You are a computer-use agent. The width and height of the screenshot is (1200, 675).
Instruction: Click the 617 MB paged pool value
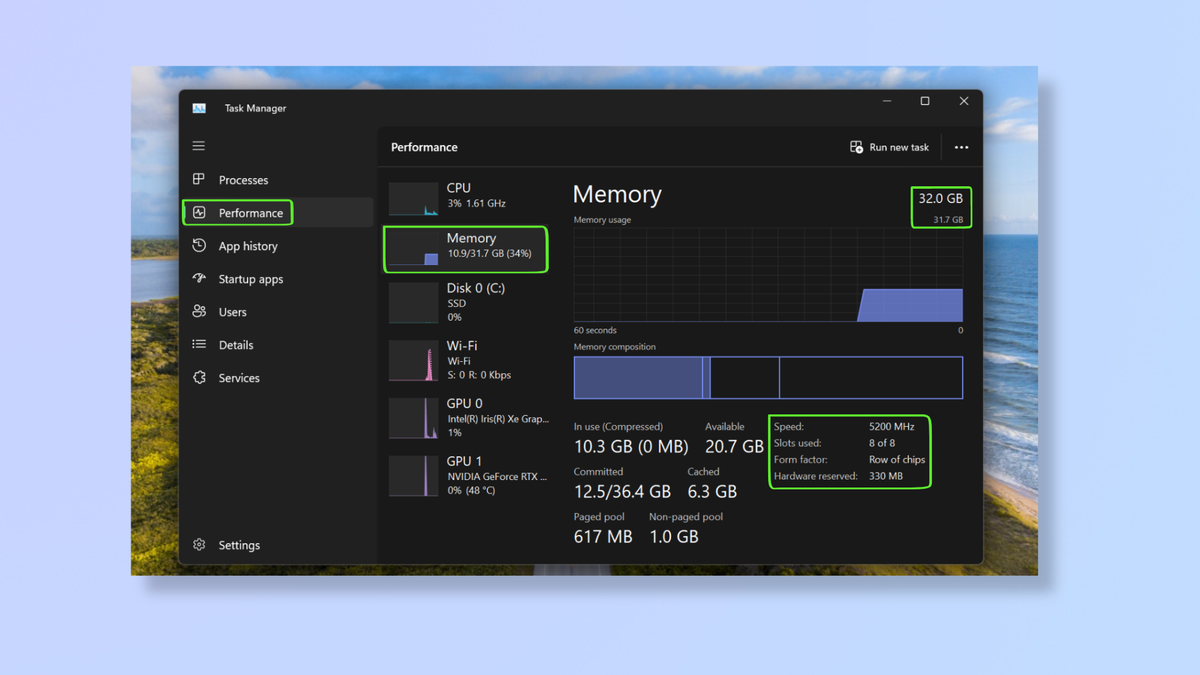(x=603, y=537)
